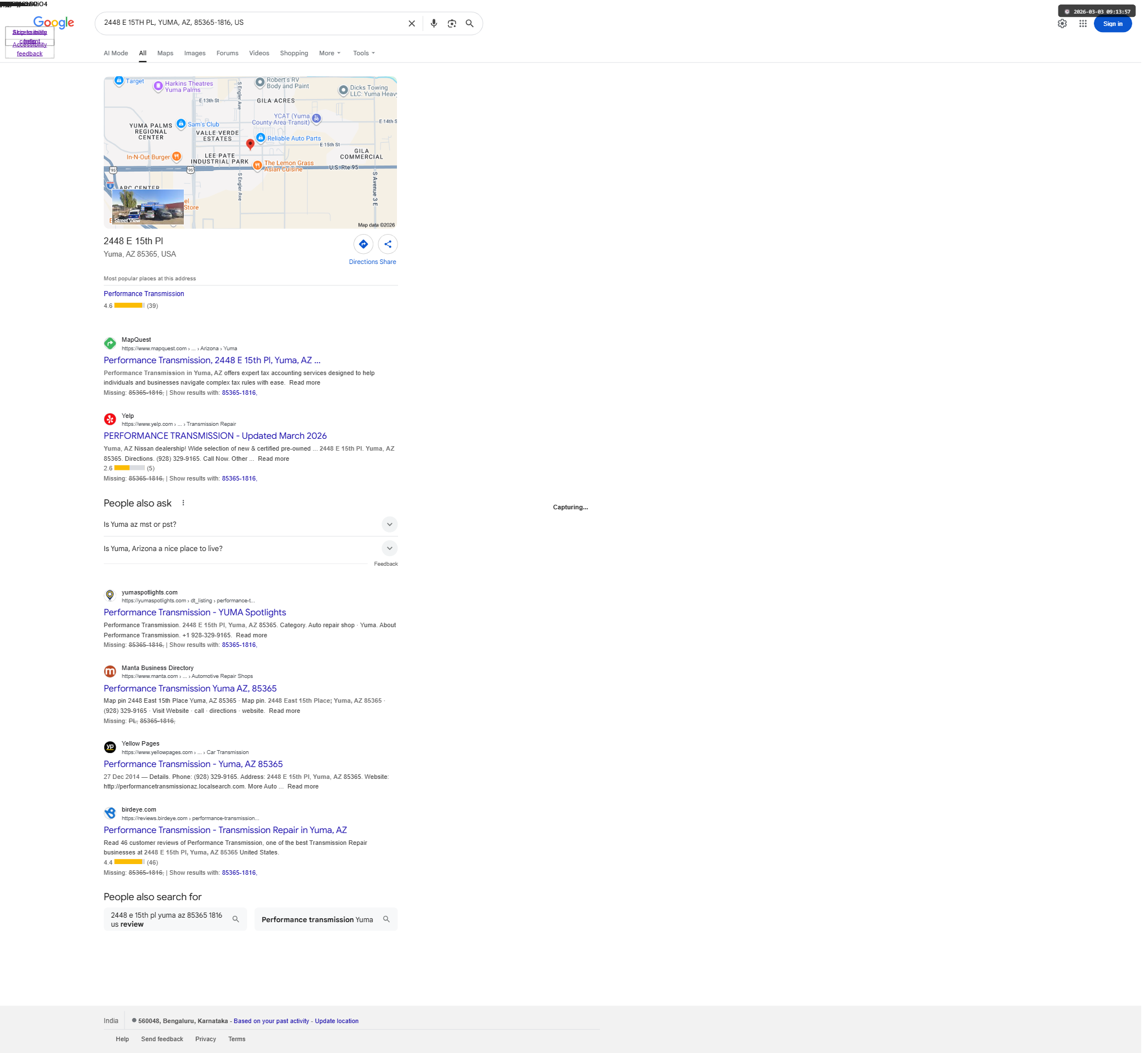Open the Privacy footer link
The height and width of the screenshot is (1053, 1148).
pyautogui.click(x=207, y=1045)
